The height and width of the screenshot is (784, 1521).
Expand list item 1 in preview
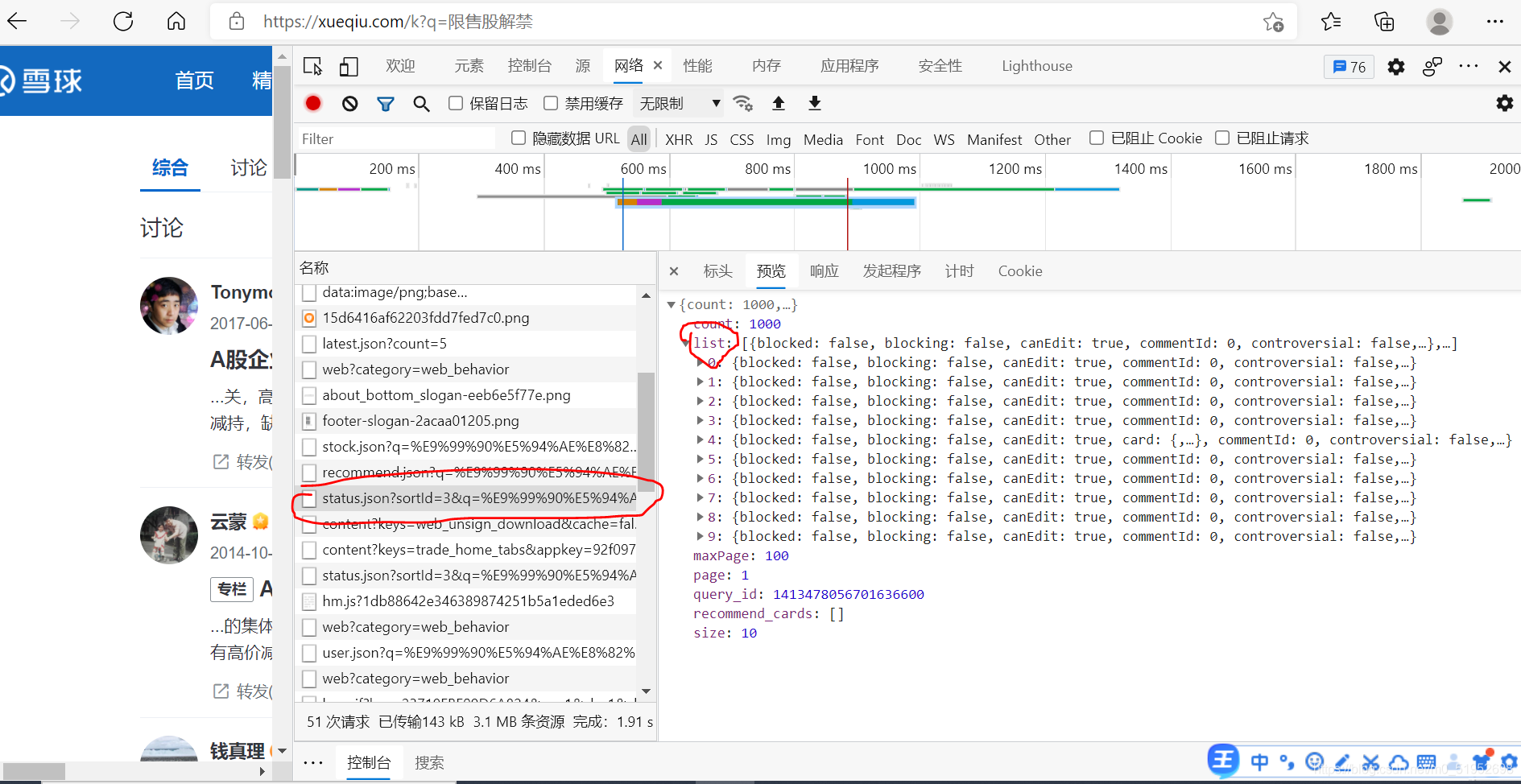(700, 382)
